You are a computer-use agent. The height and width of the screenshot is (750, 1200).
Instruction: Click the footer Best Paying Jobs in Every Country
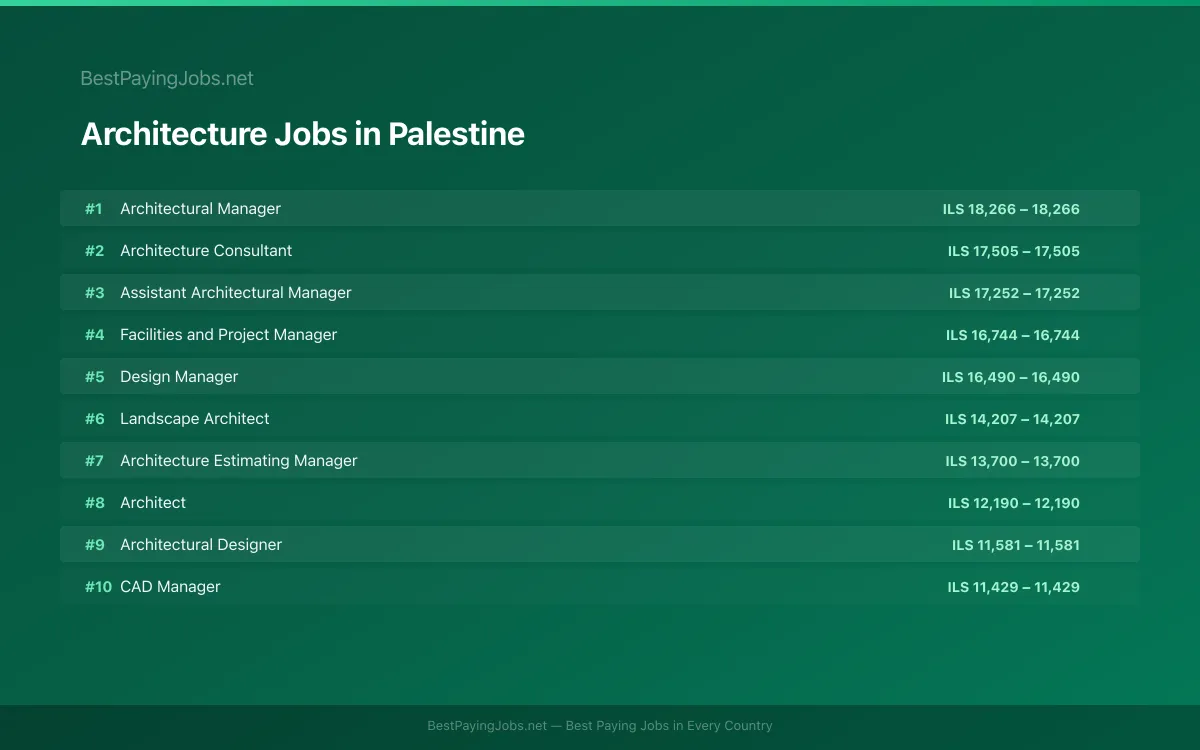pos(669,726)
